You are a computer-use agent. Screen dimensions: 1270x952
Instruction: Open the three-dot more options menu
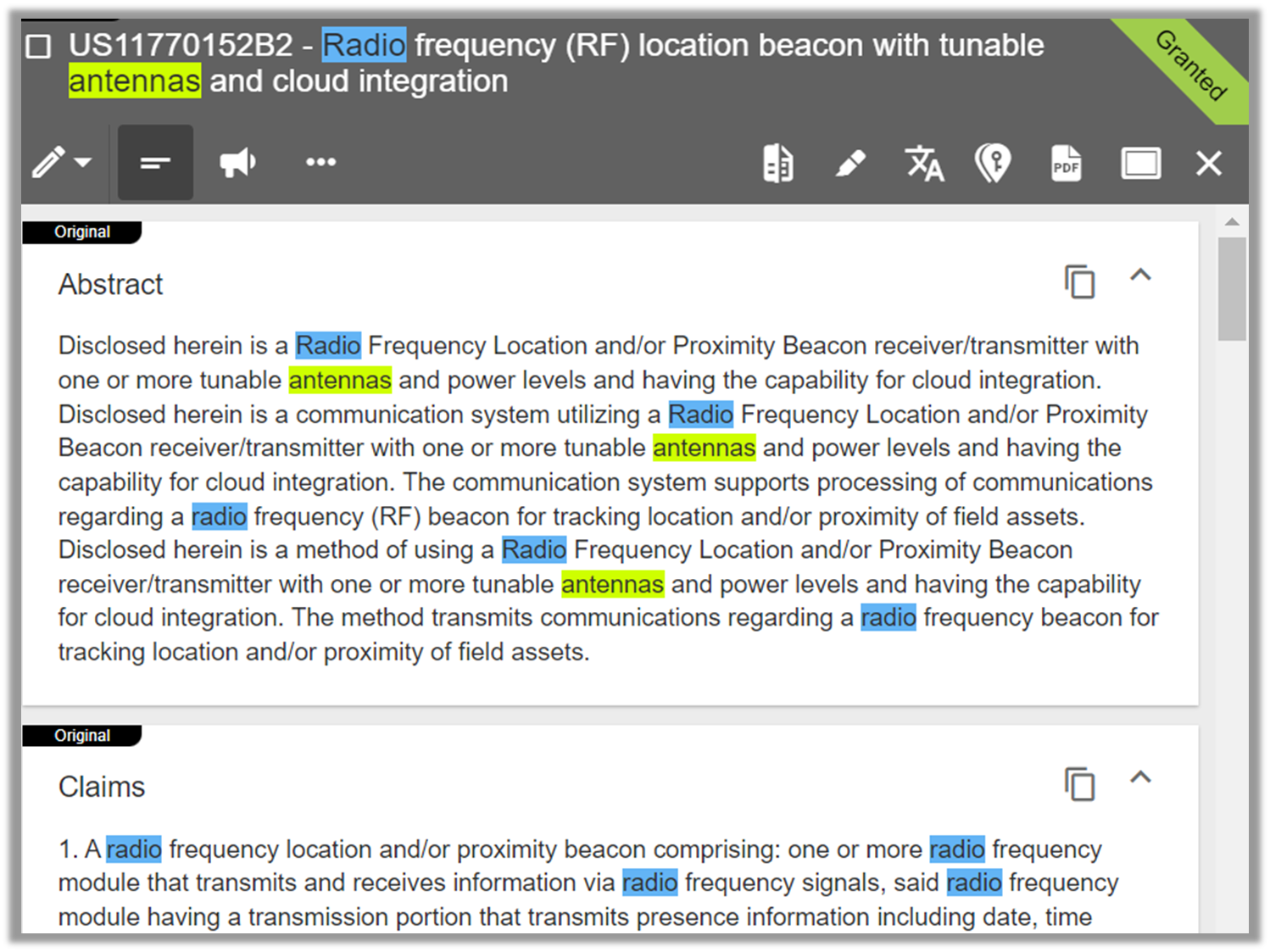320,162
